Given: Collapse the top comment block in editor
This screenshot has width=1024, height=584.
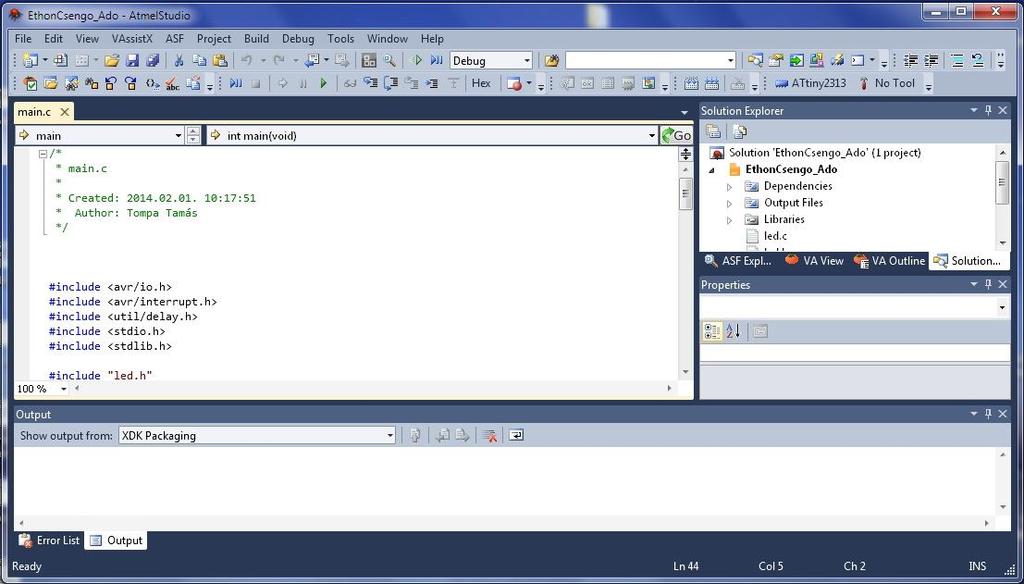Looking at the screenshot, I should point(43,154).
